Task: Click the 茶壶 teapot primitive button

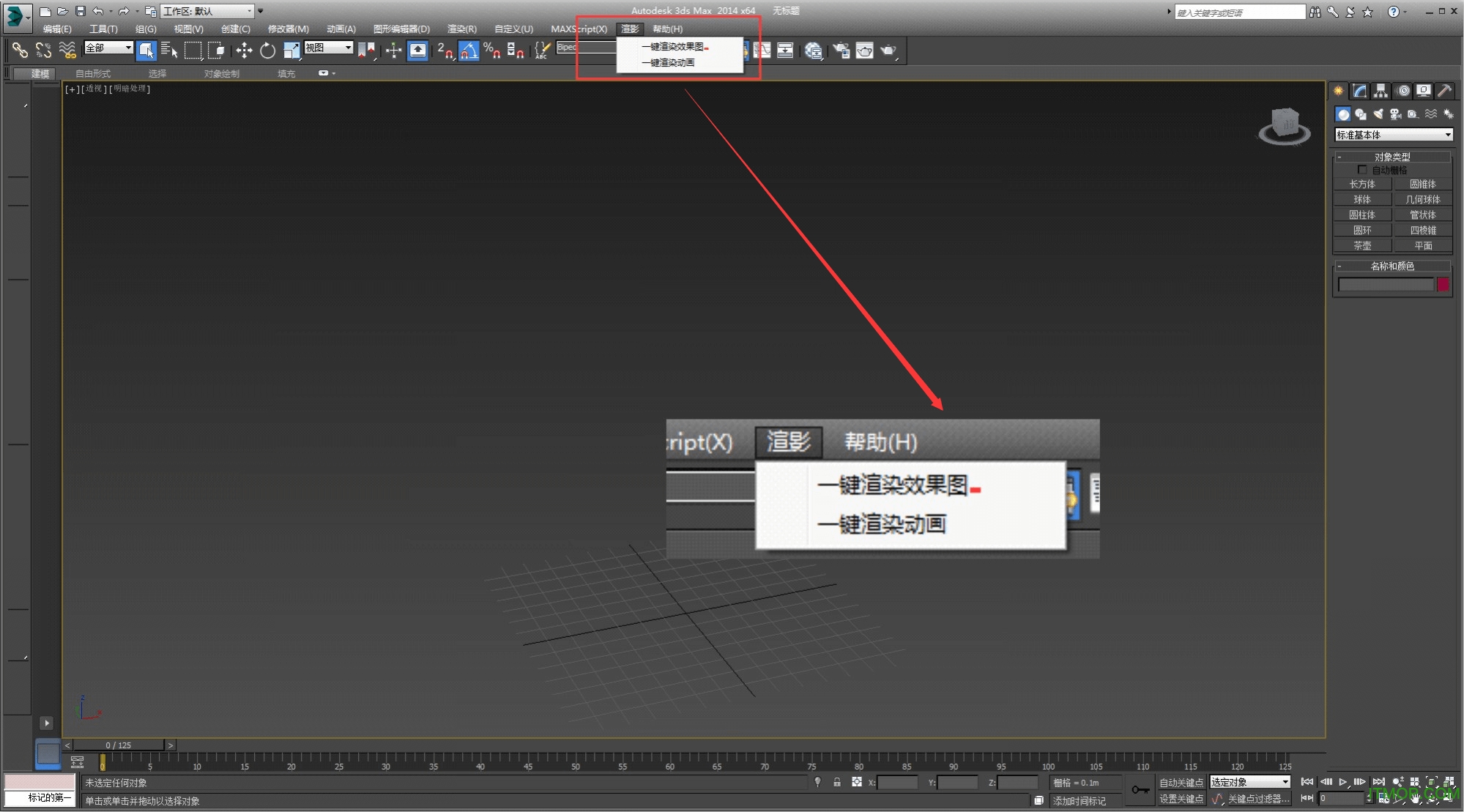Action: [1362, 246]
